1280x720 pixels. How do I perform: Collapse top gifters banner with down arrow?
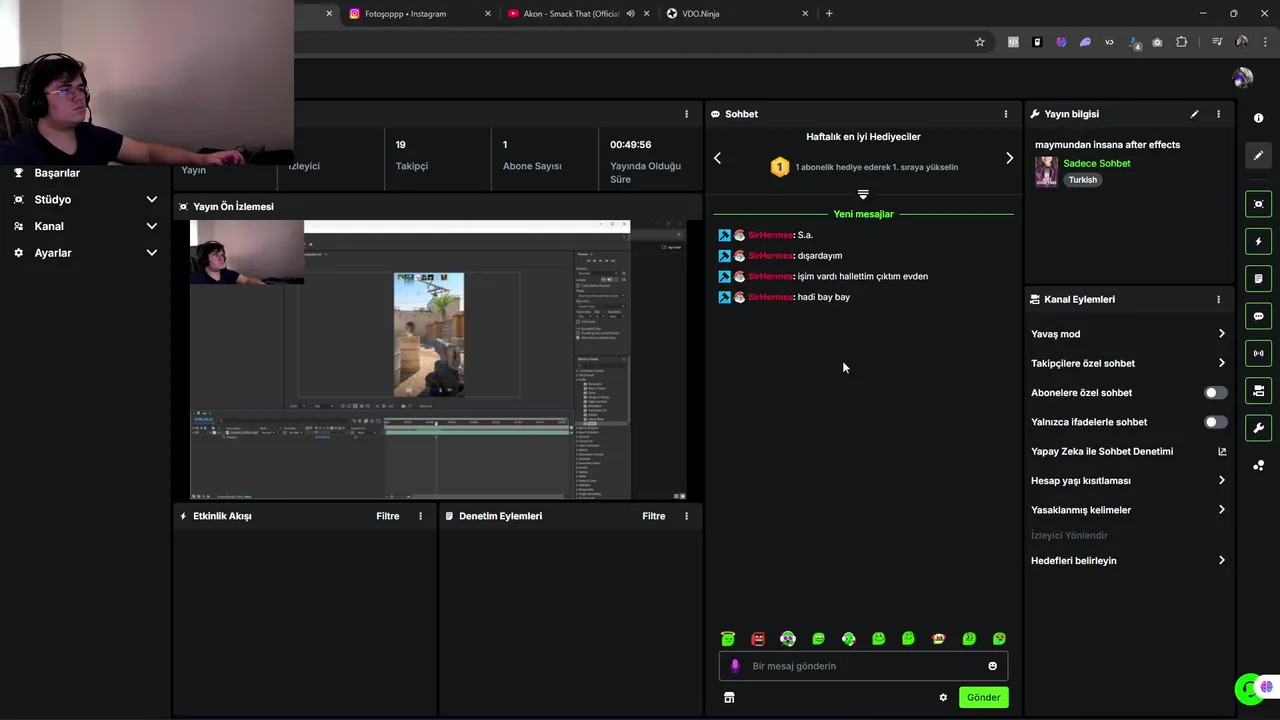tap(863, 194)
